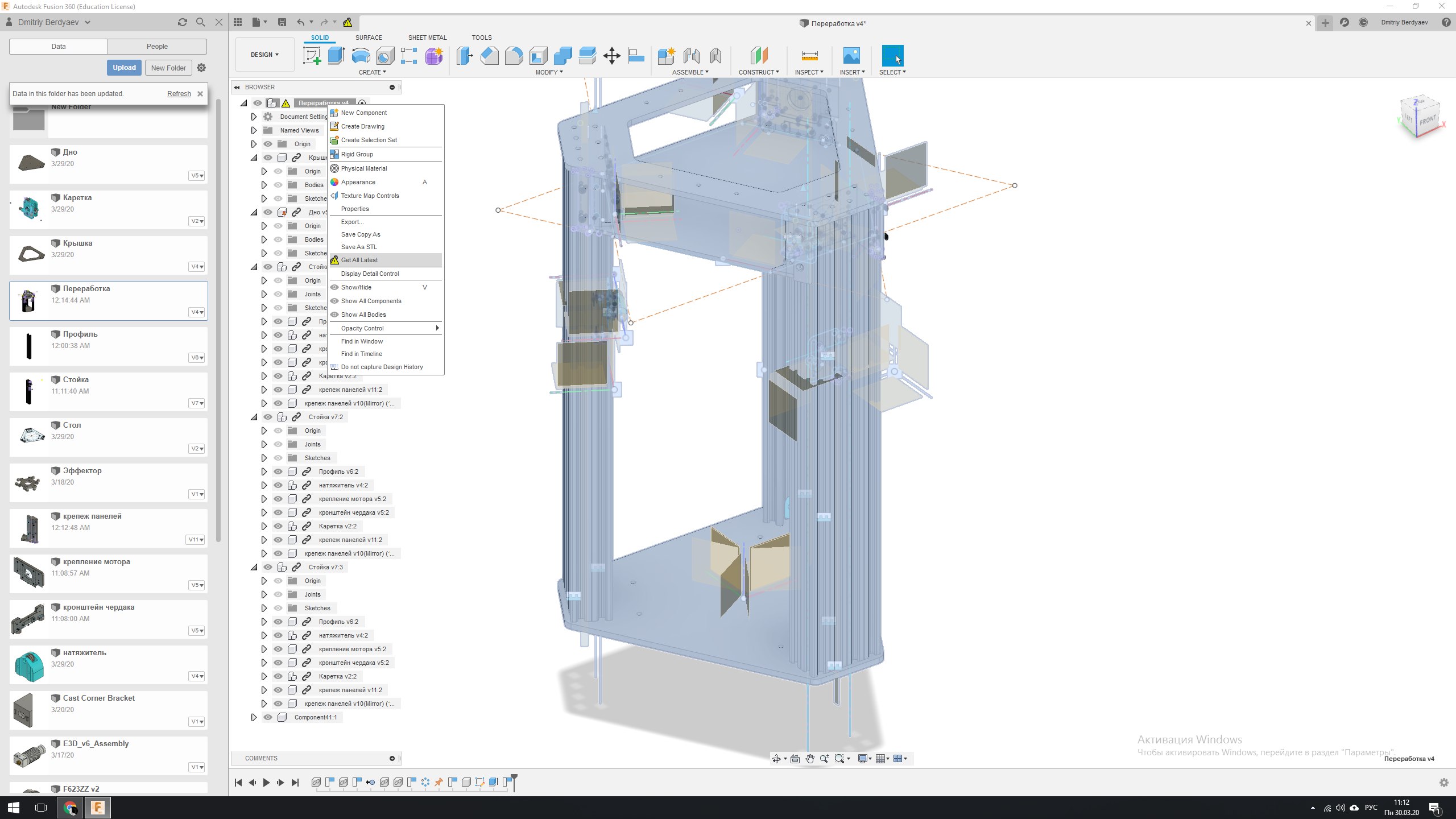Click the Extrude tool in the toolbar

click(x=336, y=56)
